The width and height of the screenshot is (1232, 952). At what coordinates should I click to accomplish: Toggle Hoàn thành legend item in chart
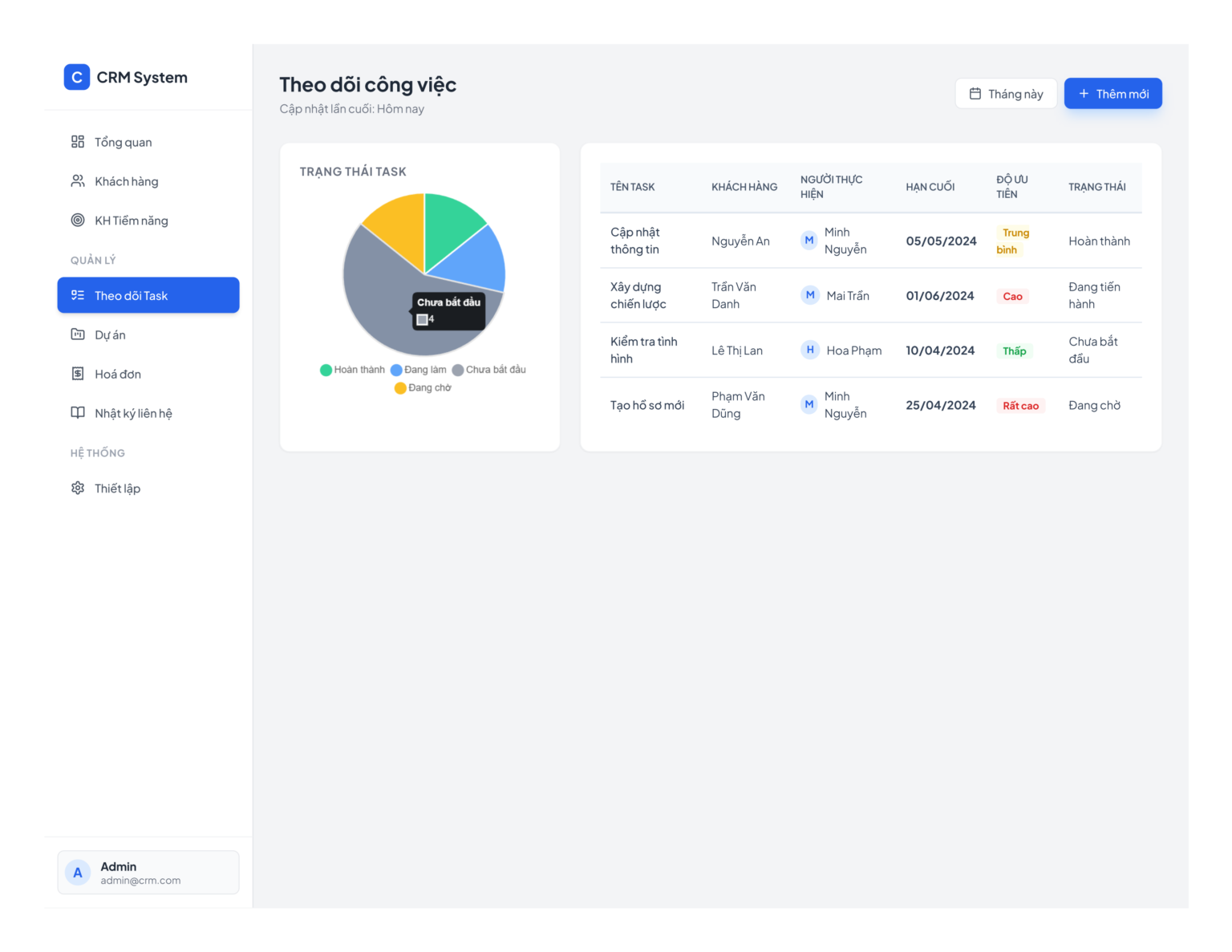[352, 370]
